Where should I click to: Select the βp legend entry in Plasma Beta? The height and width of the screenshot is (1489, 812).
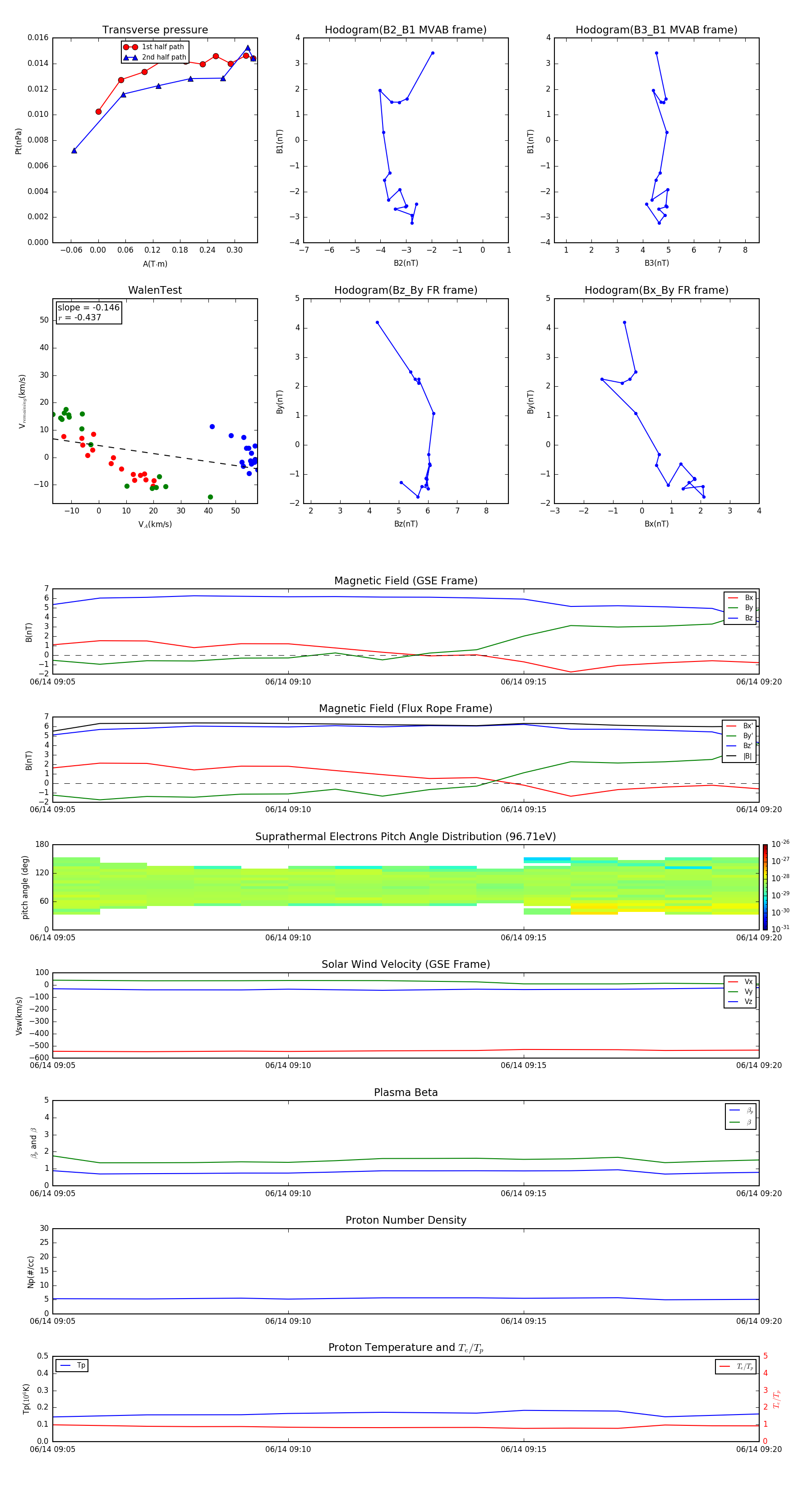point(741,1110)
